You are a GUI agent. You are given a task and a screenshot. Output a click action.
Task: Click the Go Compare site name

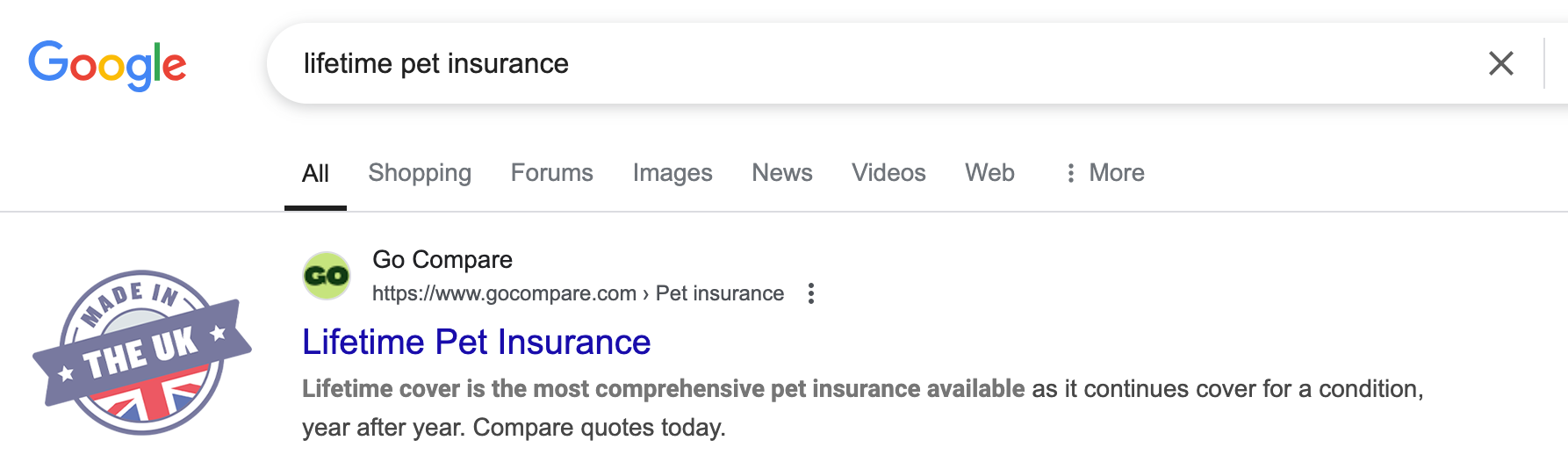442,260
